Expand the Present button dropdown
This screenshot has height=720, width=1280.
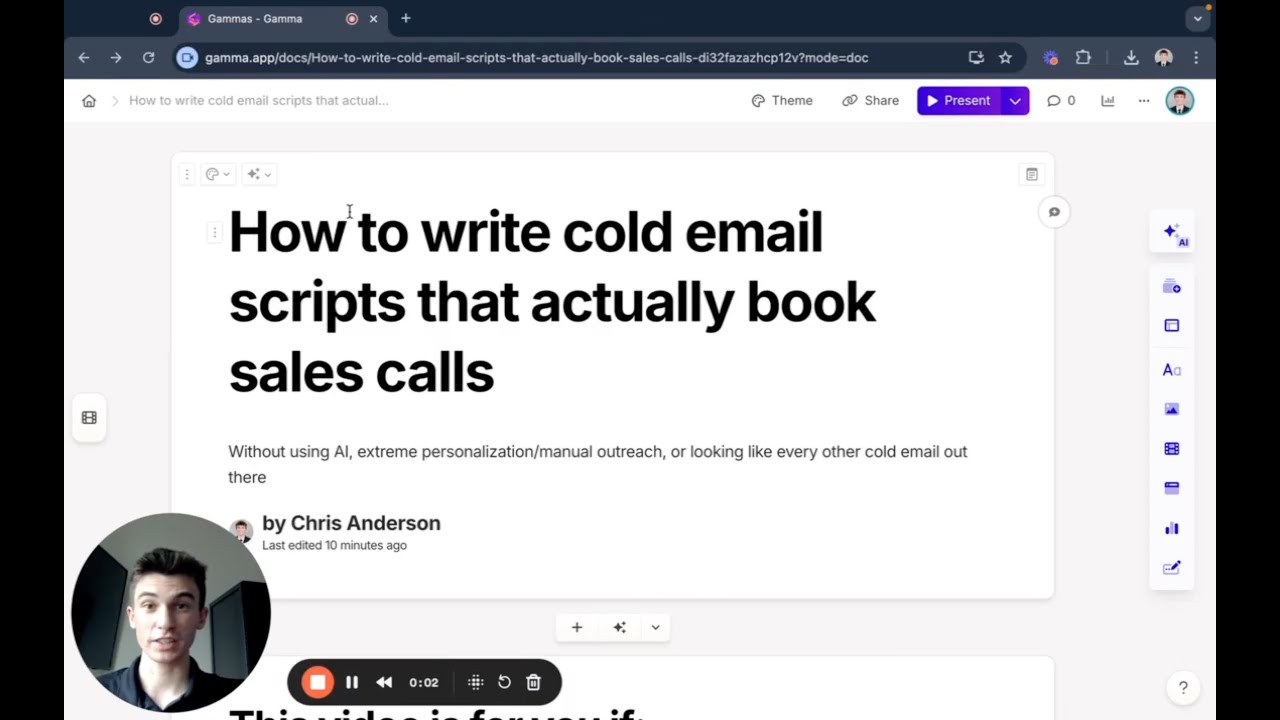1015,100
